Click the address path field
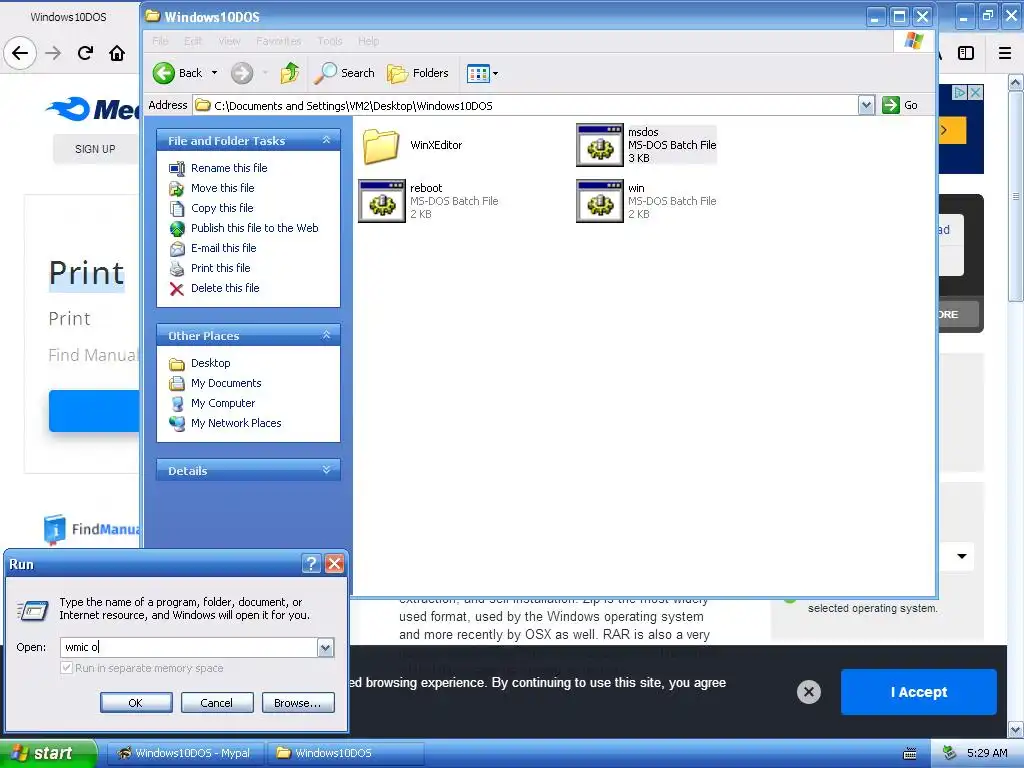 (526, 105)
